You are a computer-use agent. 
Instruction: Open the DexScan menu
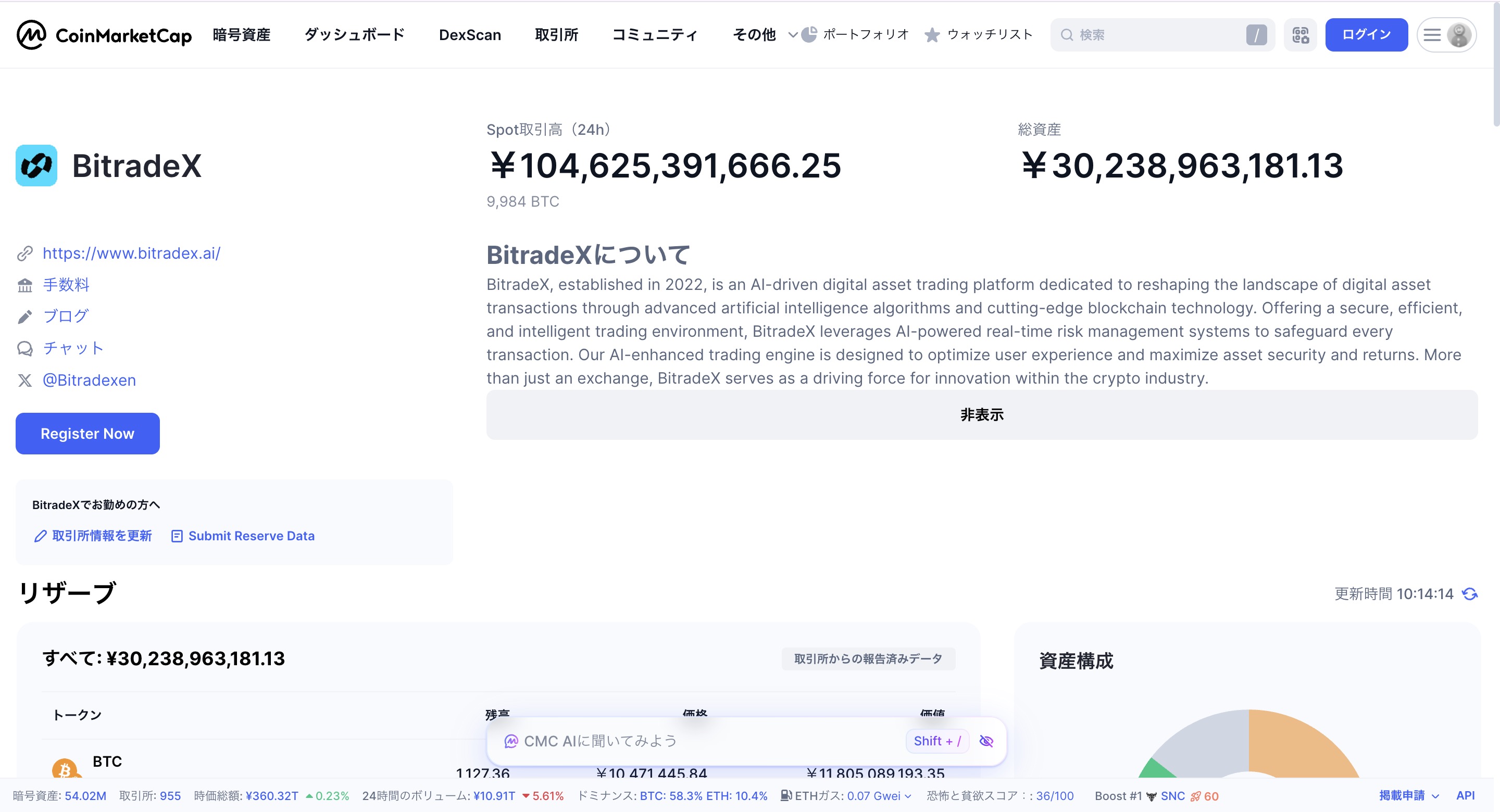(470, 35)
